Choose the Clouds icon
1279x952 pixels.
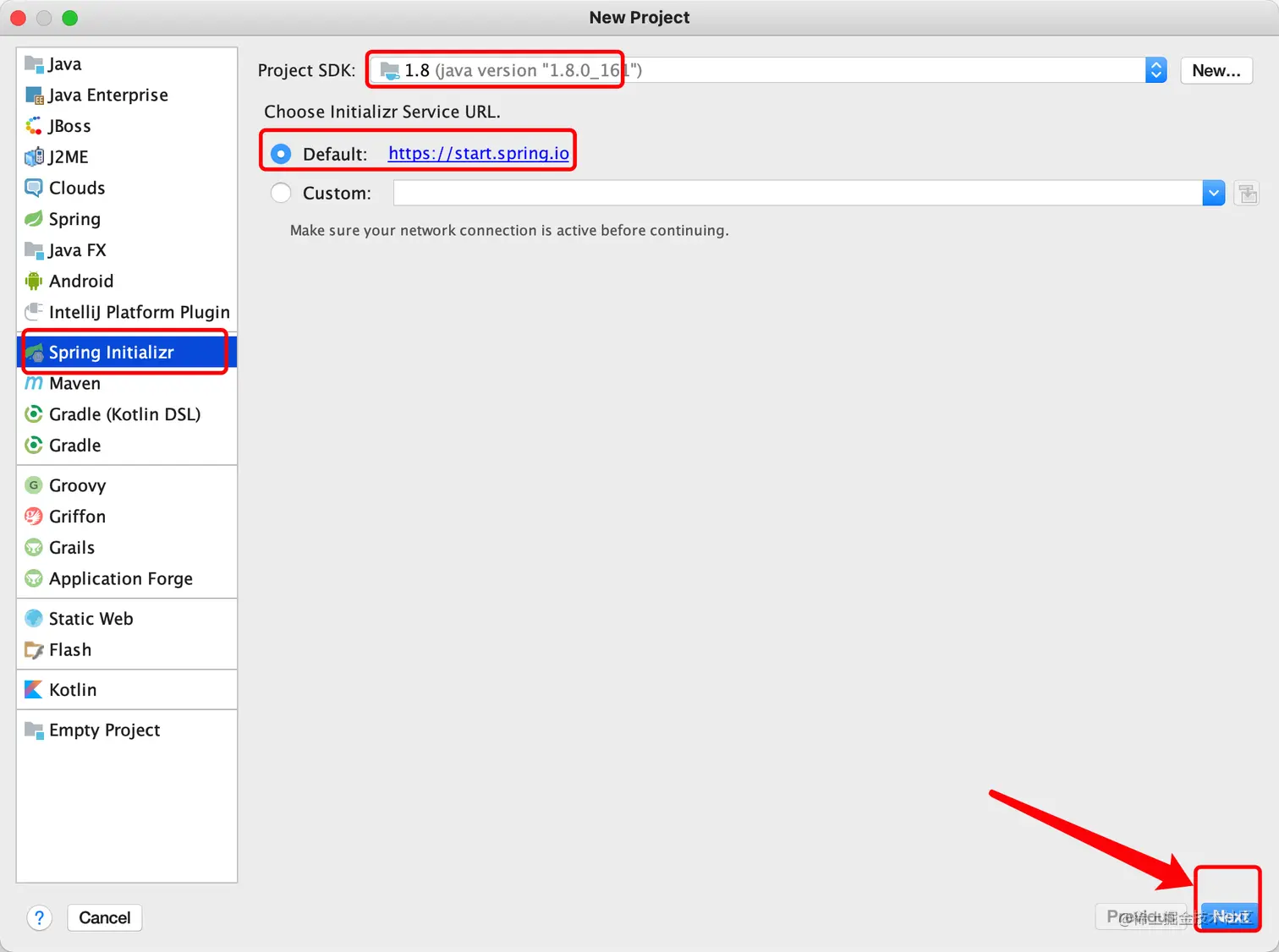(x=34, y=188)
